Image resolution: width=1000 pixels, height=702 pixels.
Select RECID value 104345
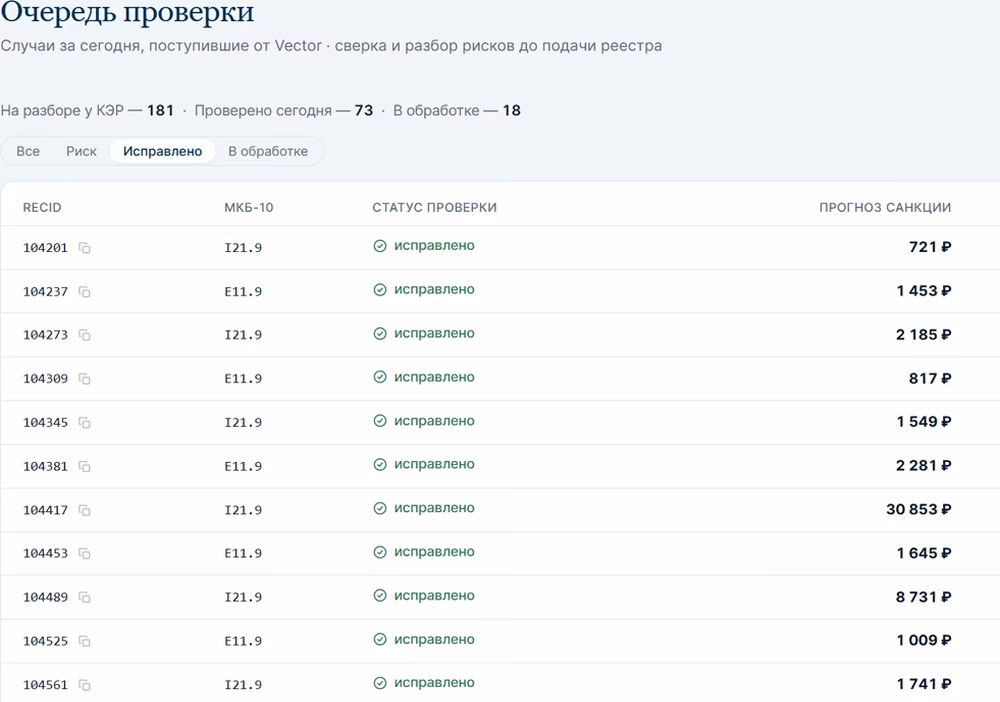(45, 423)
